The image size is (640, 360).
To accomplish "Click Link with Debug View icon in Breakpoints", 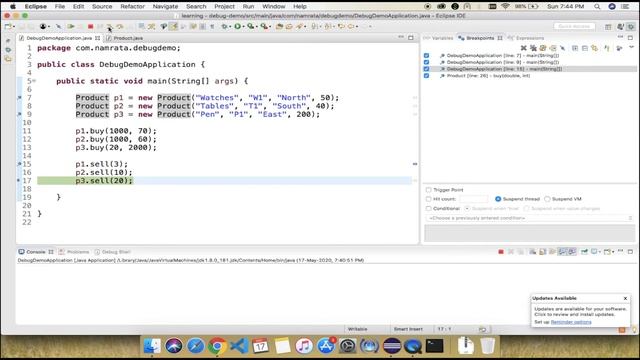I will pyautogui.click(x=595, y=48).
